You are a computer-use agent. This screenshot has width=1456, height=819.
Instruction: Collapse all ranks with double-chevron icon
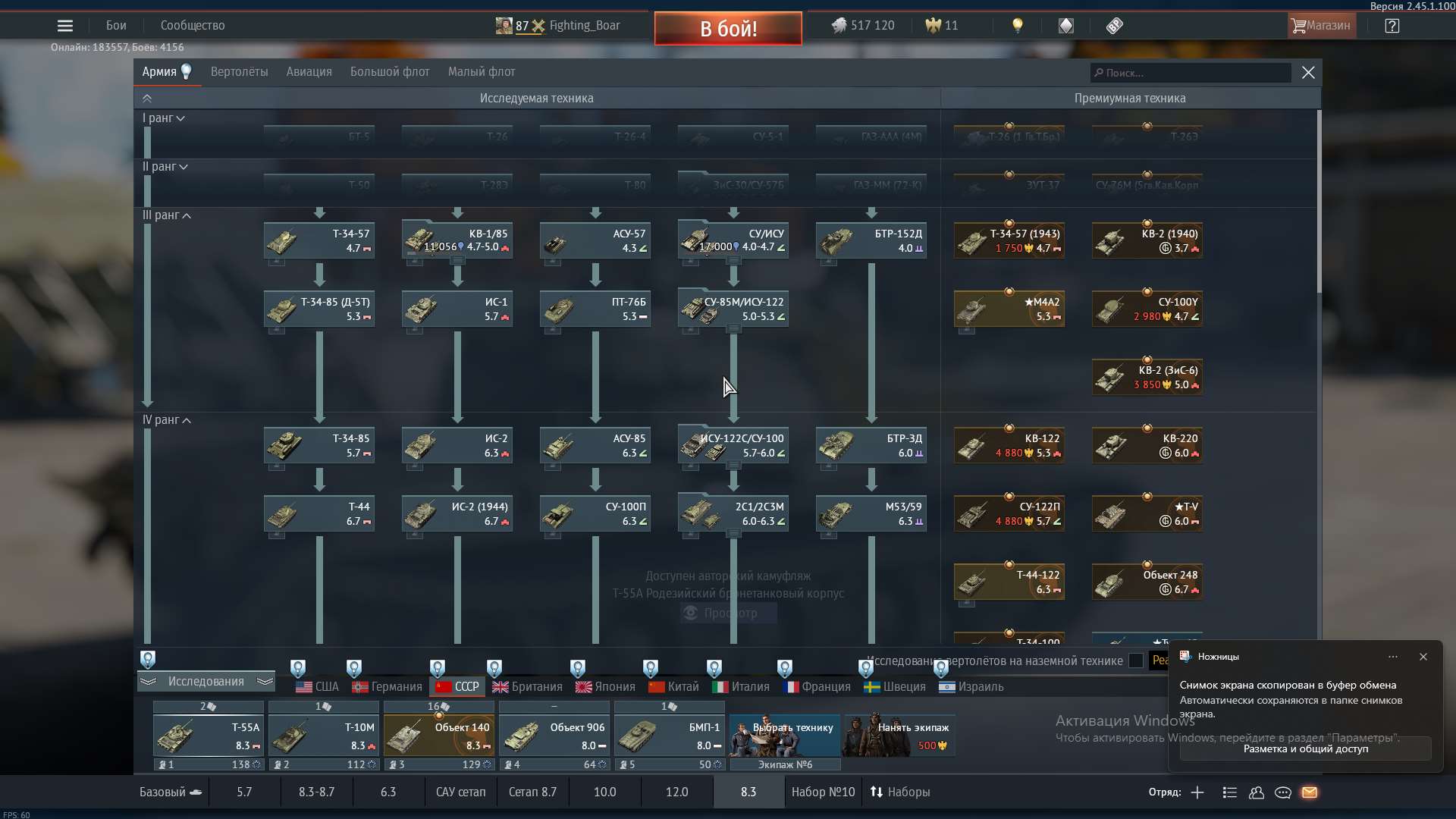pyautogui.click(x=147, y=99)
